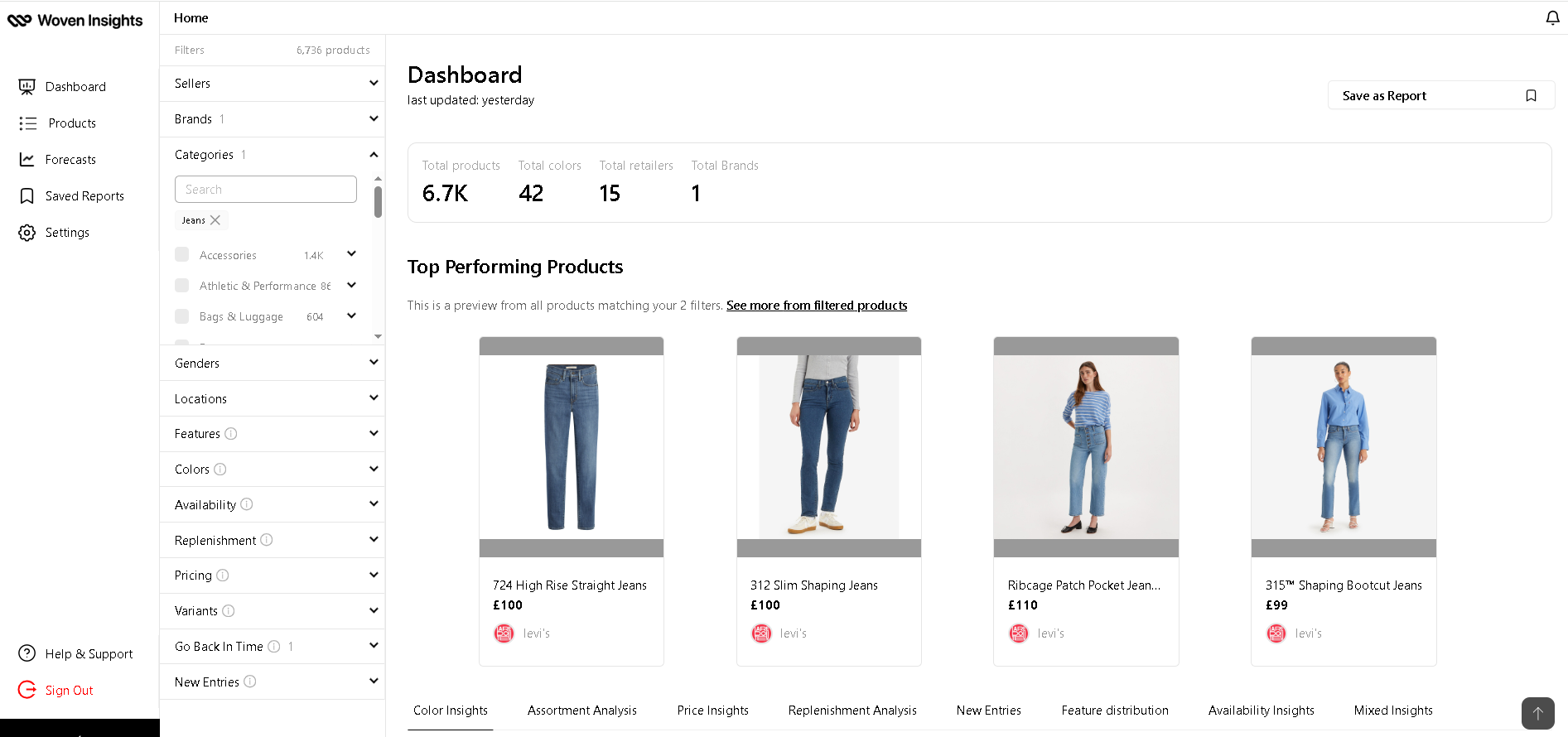Open 724 High Rise Straight Jeans thumbnail
This screenshot has height=737, width=1568.
tap(572, 447)
